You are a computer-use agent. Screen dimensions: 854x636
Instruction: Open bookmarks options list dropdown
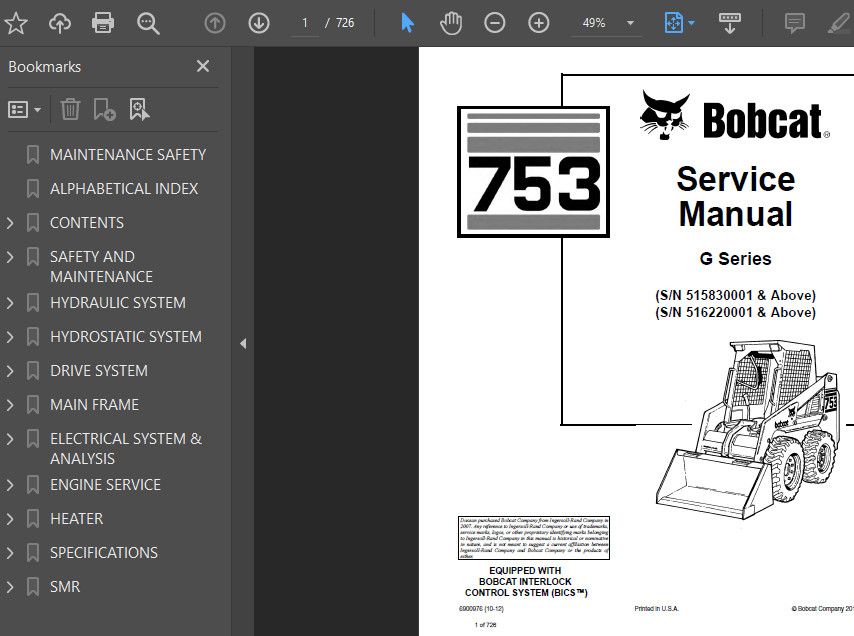25,109
